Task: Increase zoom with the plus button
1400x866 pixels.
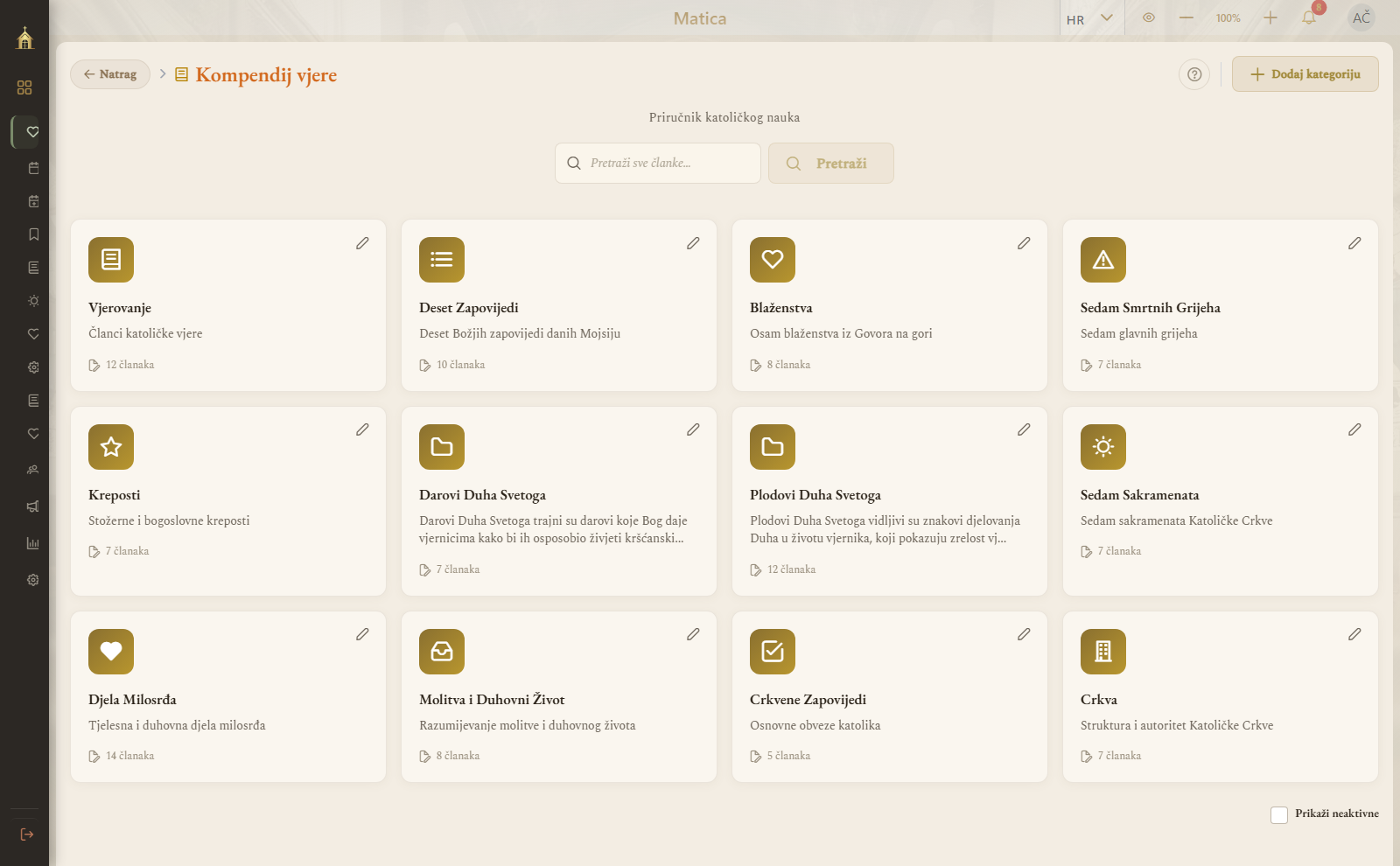Action: point(1270,17)
